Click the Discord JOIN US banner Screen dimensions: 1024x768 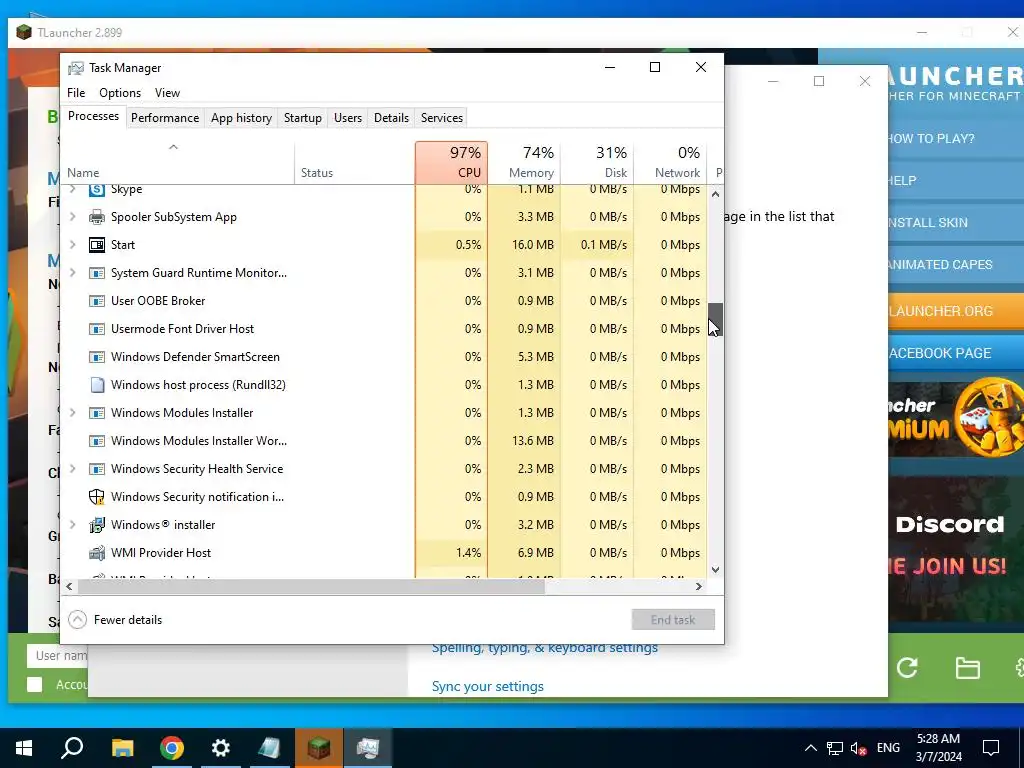pyautogui.click(x=956, y=549)
